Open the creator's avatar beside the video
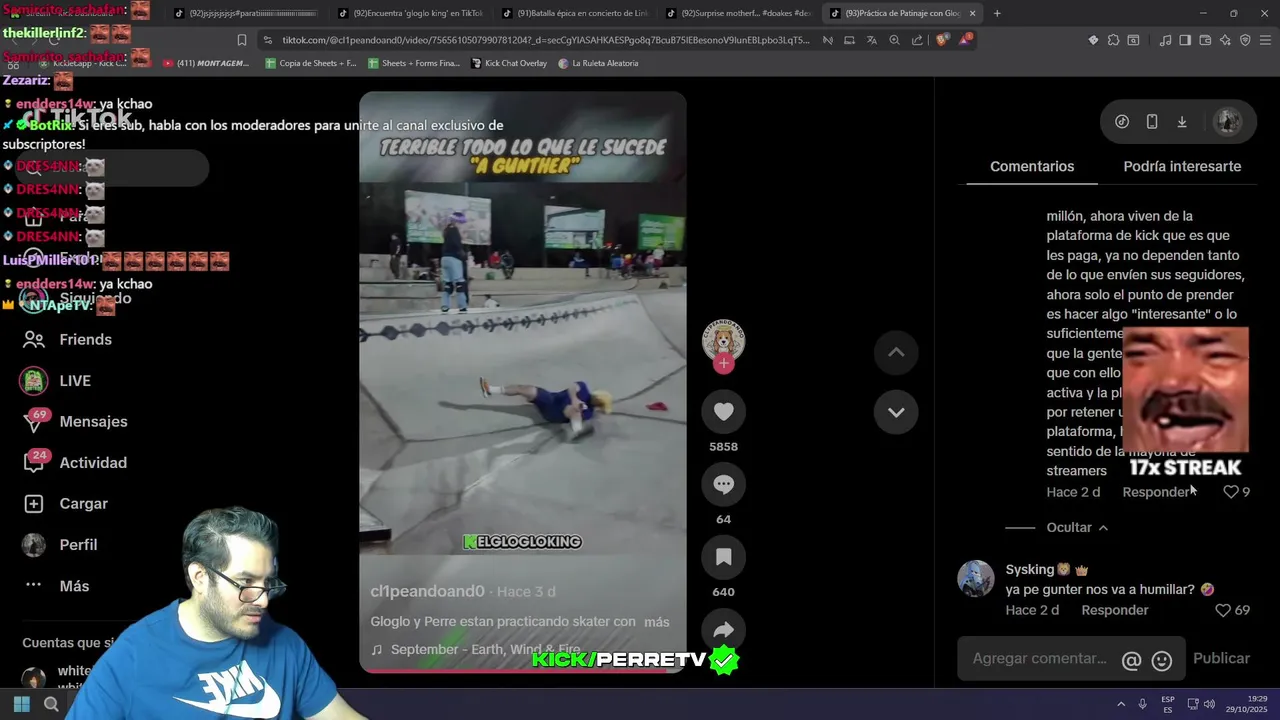 pos(723,340)
